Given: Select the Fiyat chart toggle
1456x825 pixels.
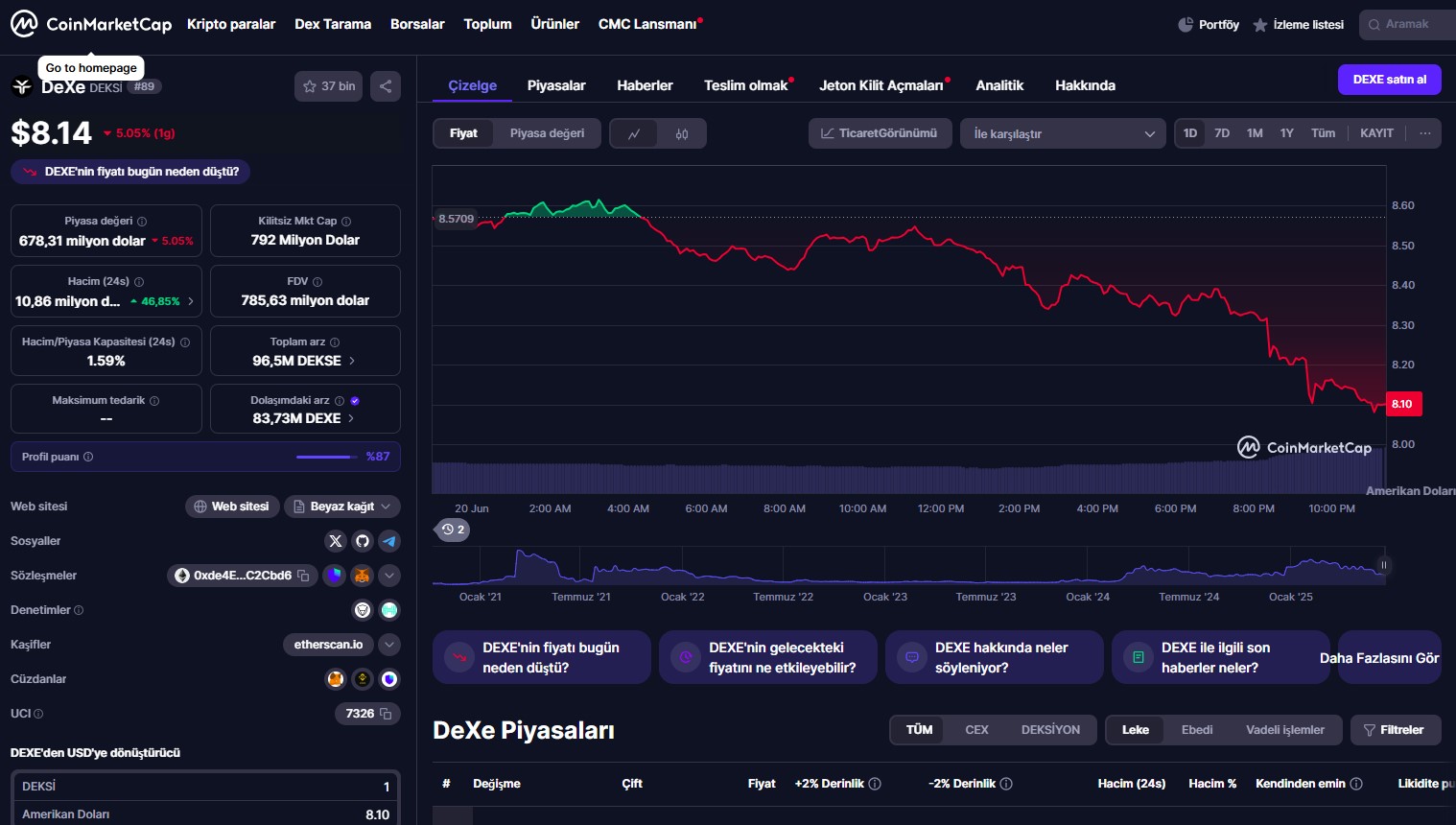Looking at the screenshot, I should pyautogui.click(x=463, y=133).
